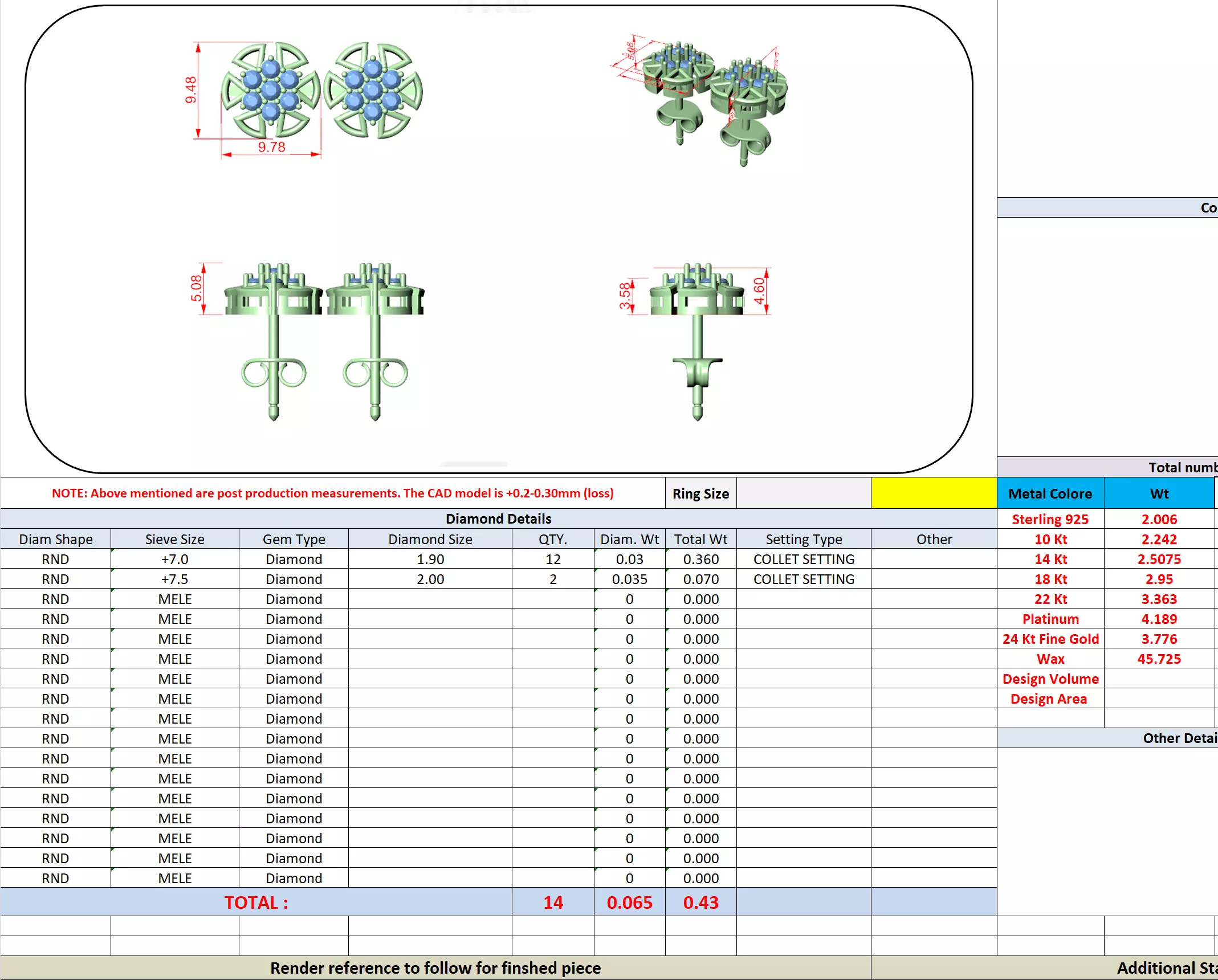Select the TOTAL row label

pos(256,903)
